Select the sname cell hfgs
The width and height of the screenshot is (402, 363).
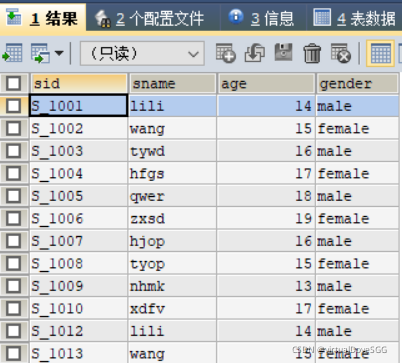[172, 173]
